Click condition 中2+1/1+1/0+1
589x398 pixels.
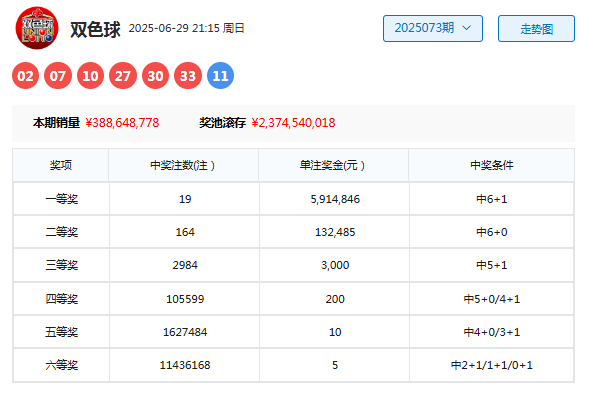point(492,365)
